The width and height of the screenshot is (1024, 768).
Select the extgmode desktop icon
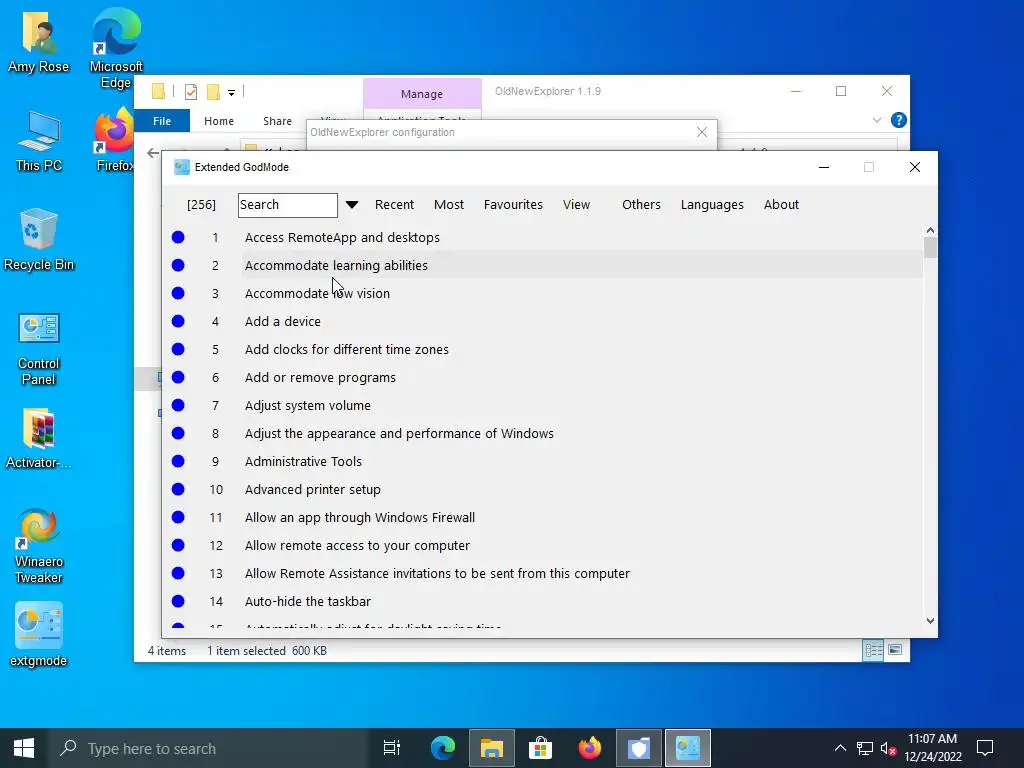click(39, 634)
